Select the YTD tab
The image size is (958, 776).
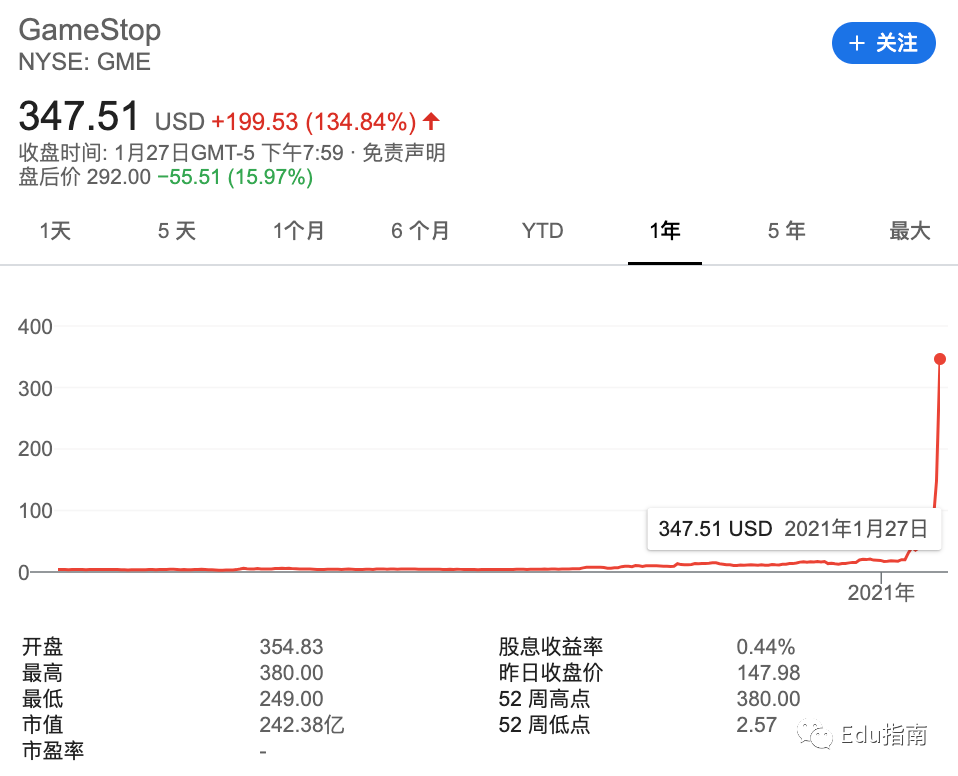[543, 231]
